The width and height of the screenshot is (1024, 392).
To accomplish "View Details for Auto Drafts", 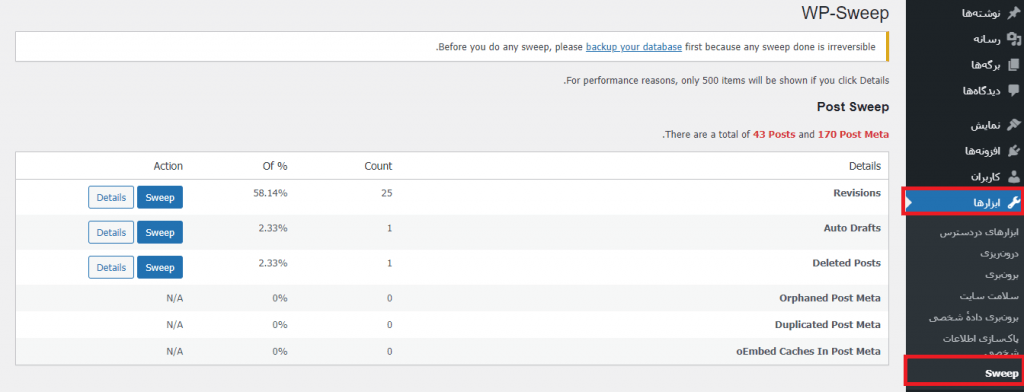I will pos(111,232).
